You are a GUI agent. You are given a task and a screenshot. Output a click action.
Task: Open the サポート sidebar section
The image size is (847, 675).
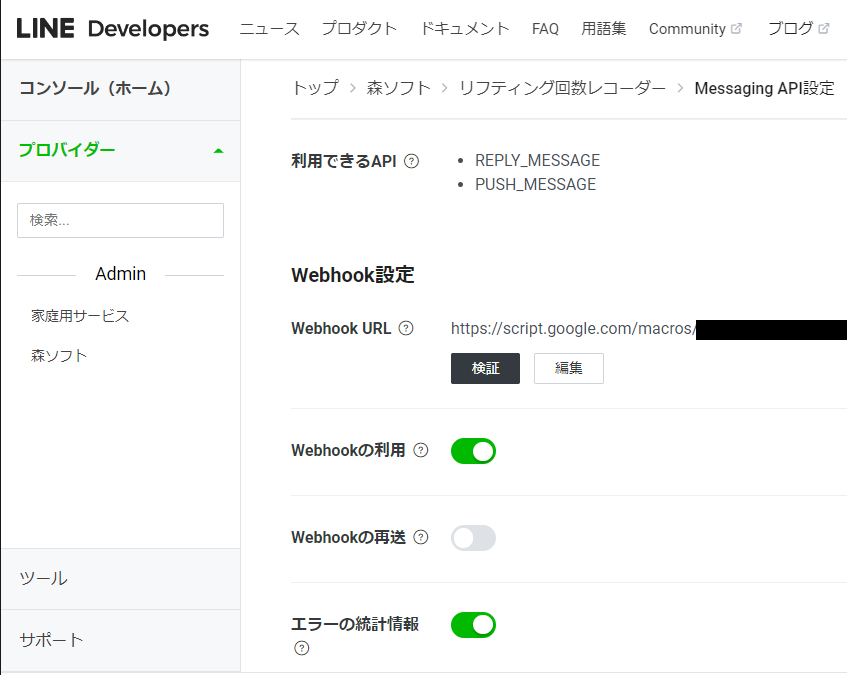[x=121, y=640]
